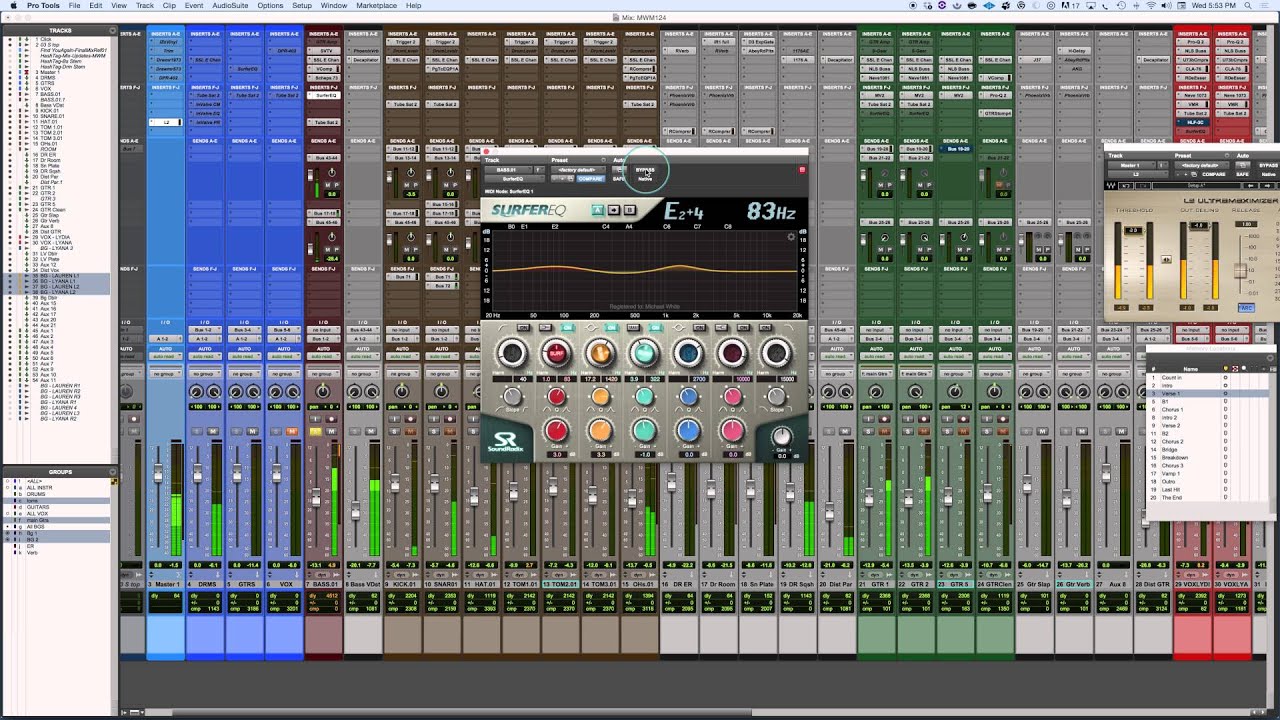Click the SurferEQ output gain knob
The width and height of the screenshot is (1280, 720).
tap(782, 437)
